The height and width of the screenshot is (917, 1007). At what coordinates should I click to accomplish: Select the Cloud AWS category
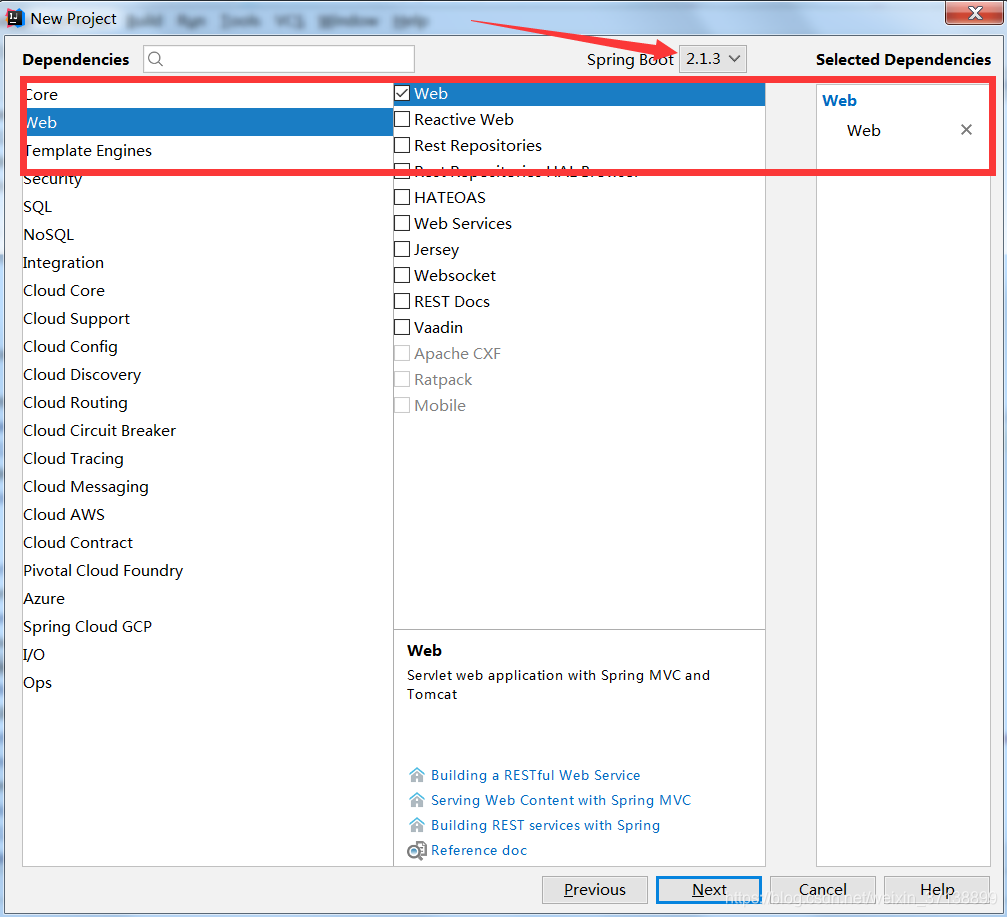pos(207,514)
